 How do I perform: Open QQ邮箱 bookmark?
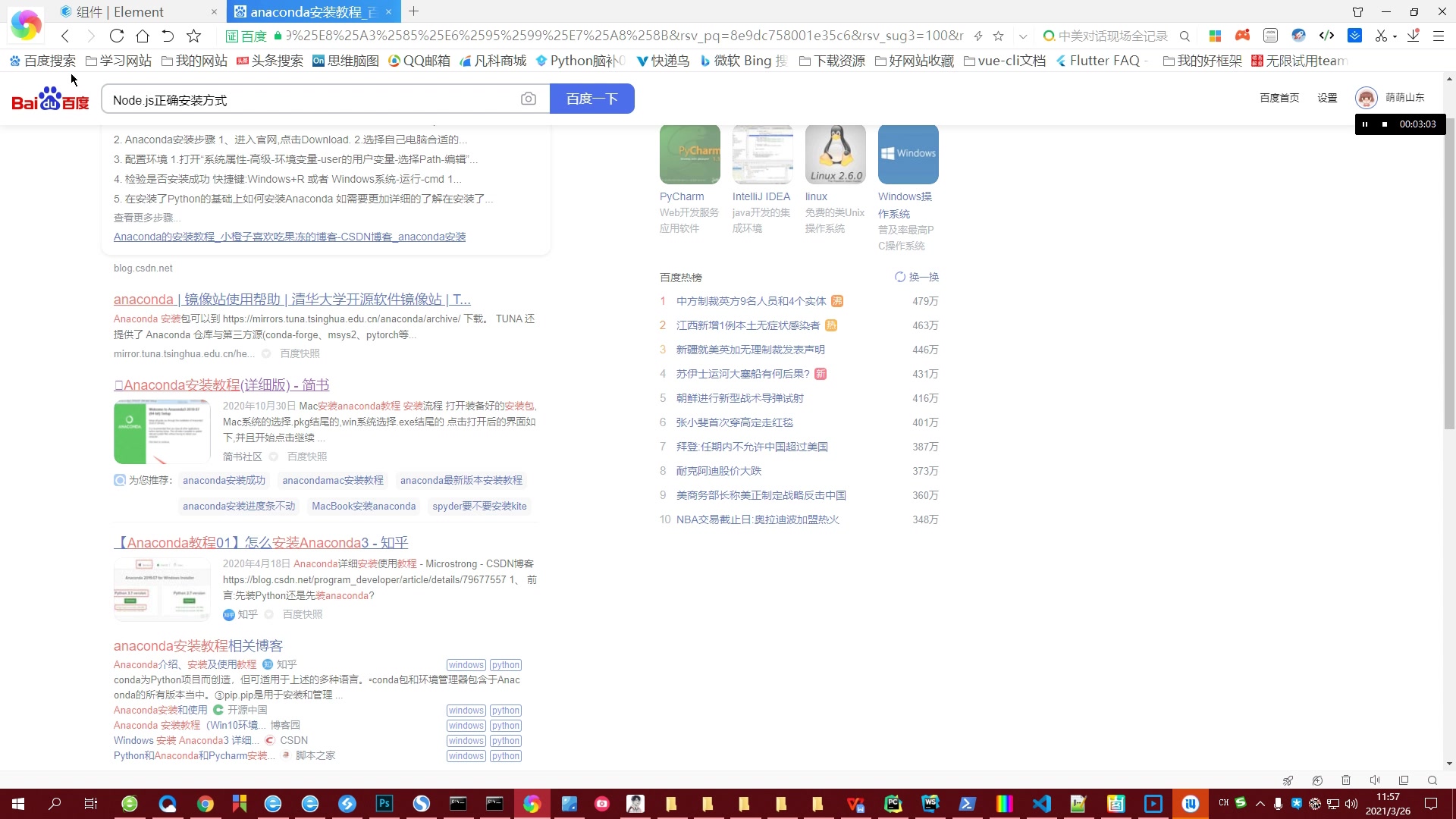click(x=419, y=61)
